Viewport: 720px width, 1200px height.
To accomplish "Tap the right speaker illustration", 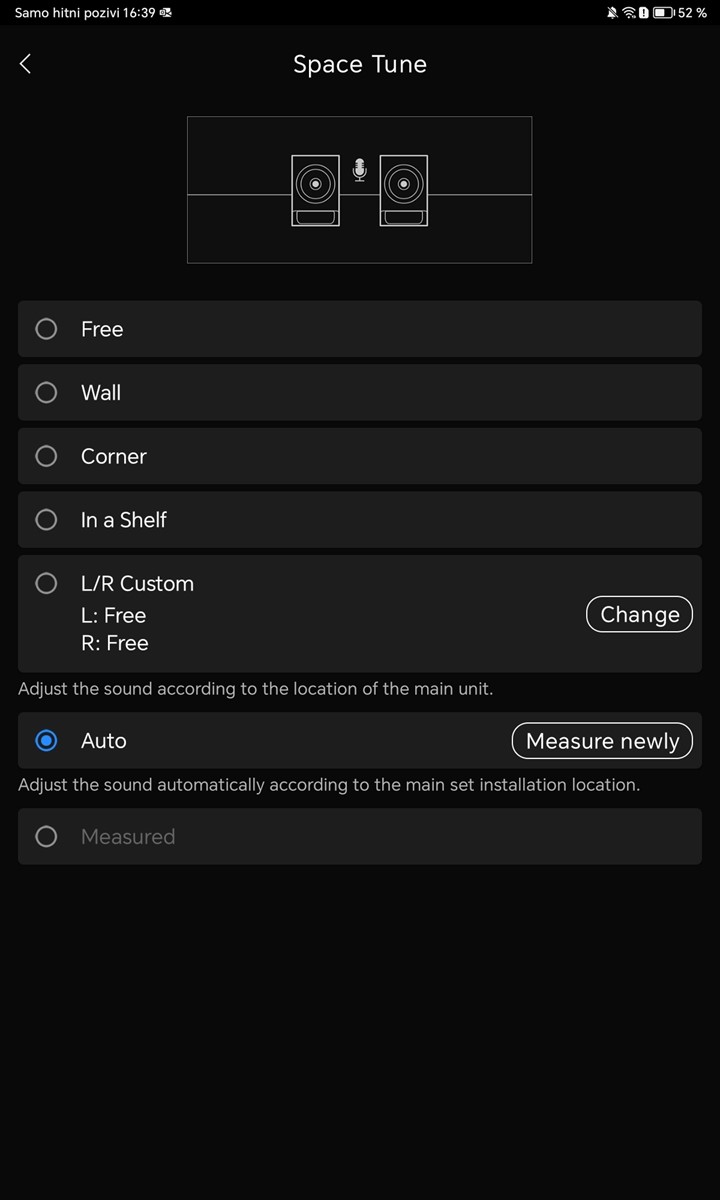I will [404, 190].
